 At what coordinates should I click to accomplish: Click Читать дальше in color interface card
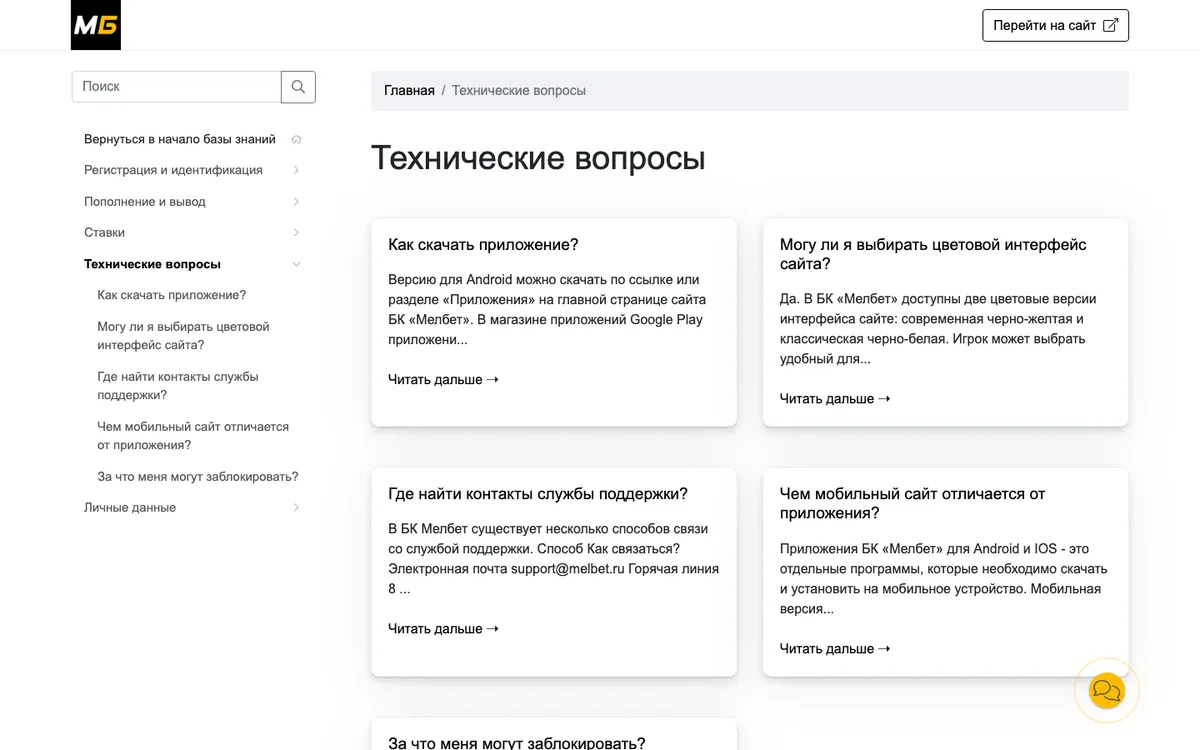(835, 398)
